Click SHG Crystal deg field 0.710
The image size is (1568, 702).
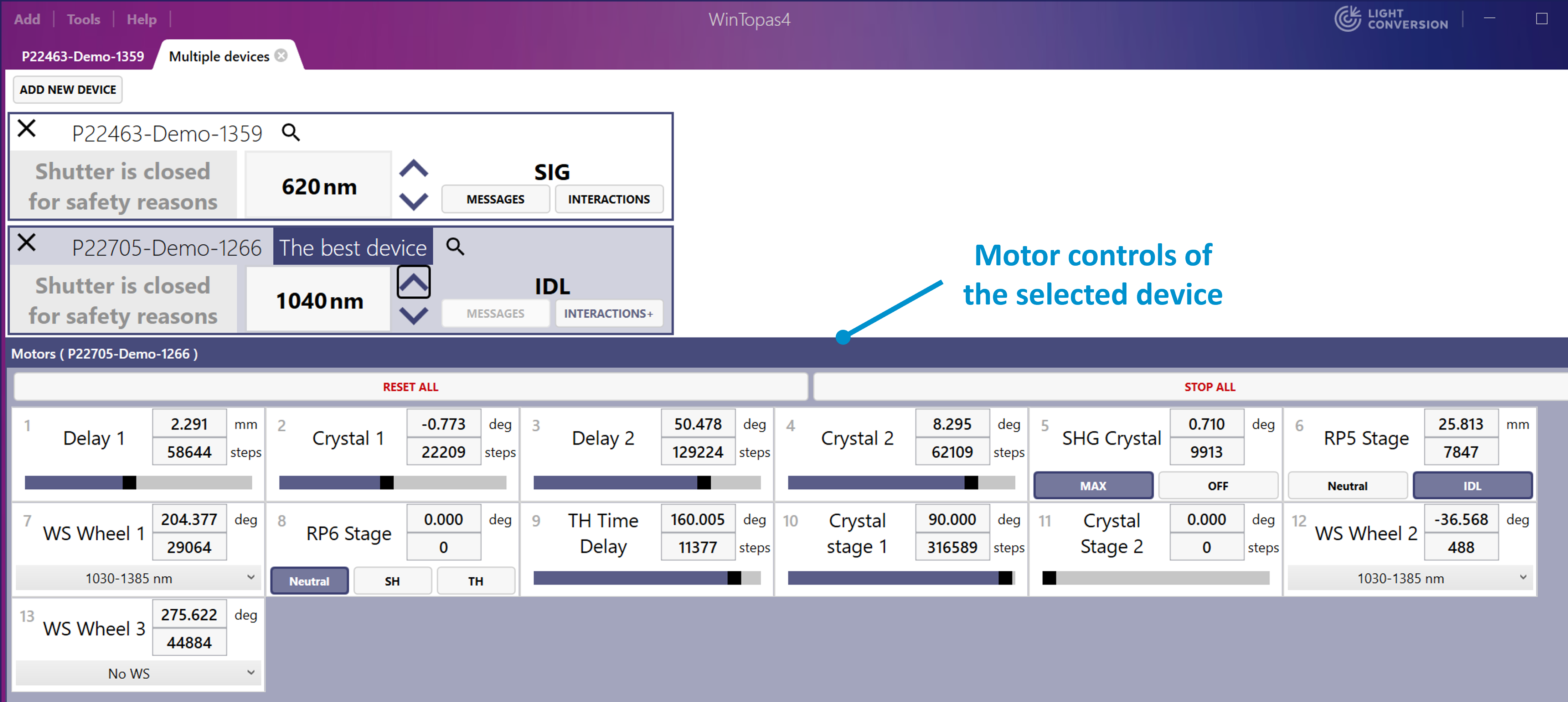1207,424
